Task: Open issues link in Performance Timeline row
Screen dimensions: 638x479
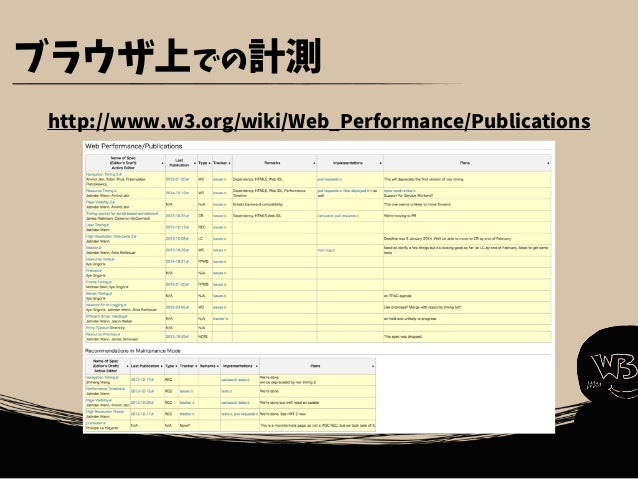Action: [186, 391]
